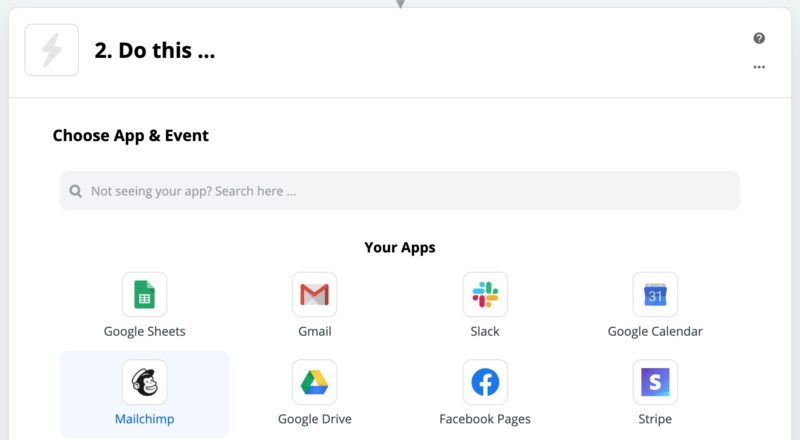Screen dimensions: 800x440
Task: Focus the 'Not seeing your app?' search field
Action: click(x=400, y=191)
